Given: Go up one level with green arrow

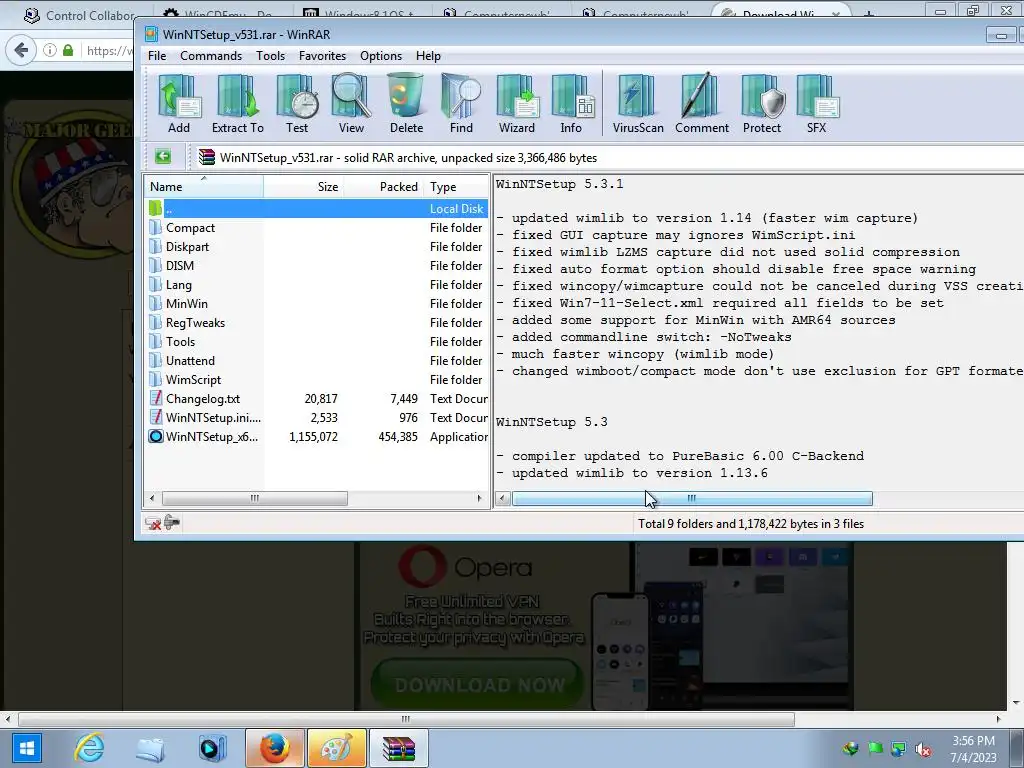Looking at the screenshot, I should tap(163, 157).
